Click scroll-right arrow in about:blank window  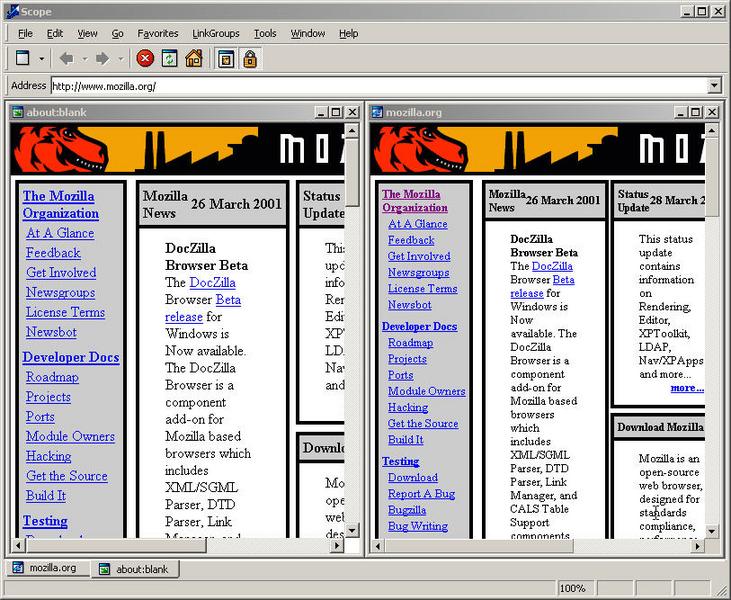click(337, 545)
